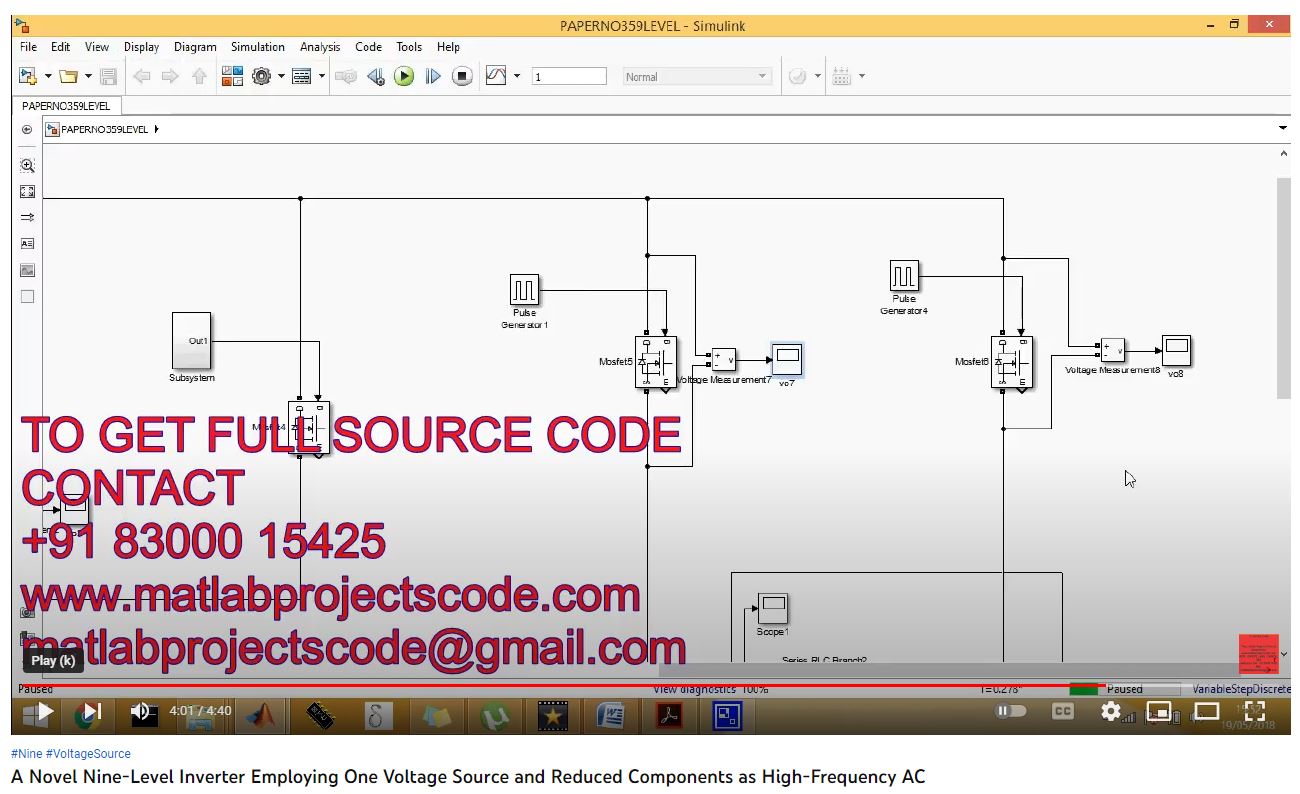Switch to the PAPERNO359LEVEL model tab

pos(66,105)
